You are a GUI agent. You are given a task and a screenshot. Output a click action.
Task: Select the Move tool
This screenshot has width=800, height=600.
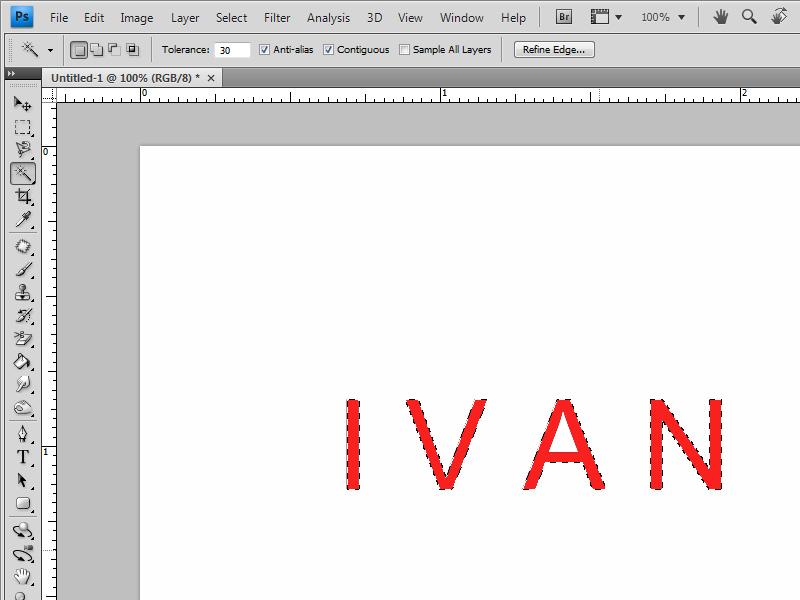point(22,103)
